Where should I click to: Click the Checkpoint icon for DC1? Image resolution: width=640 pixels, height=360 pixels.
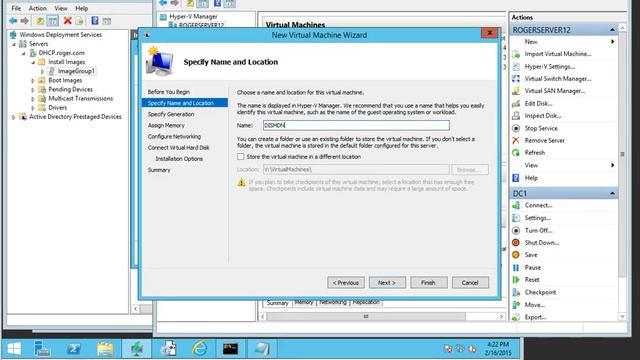[x=516, y=292]
